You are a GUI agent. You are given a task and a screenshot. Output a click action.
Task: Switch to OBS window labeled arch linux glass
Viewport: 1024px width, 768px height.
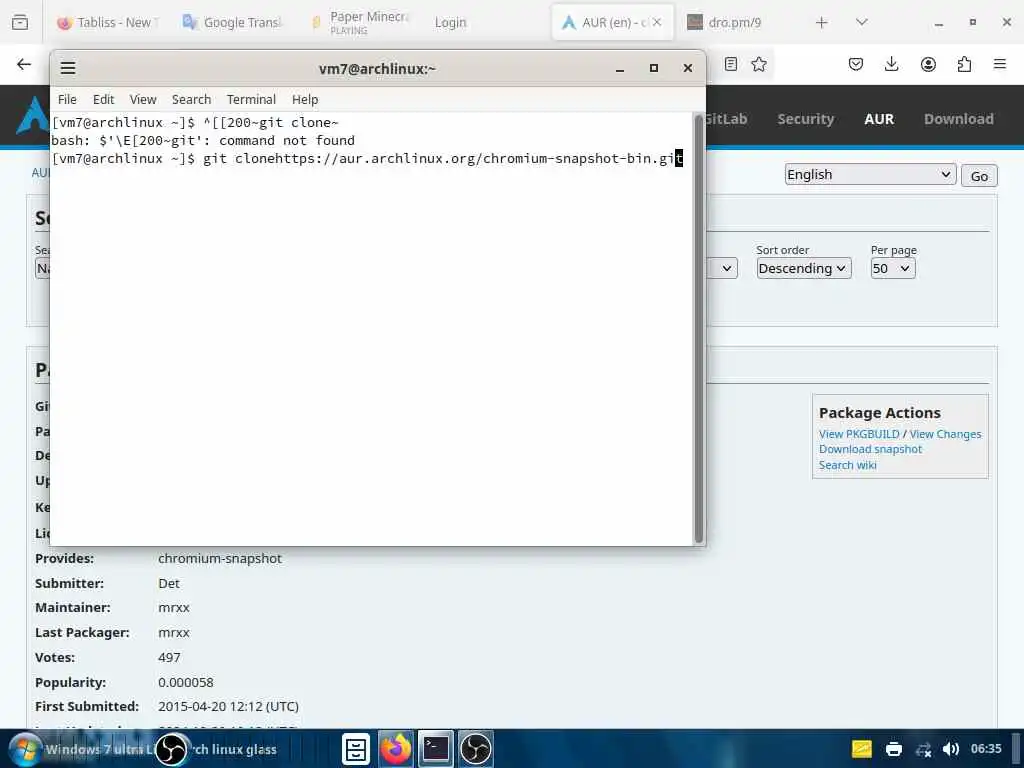click(217, 749)
